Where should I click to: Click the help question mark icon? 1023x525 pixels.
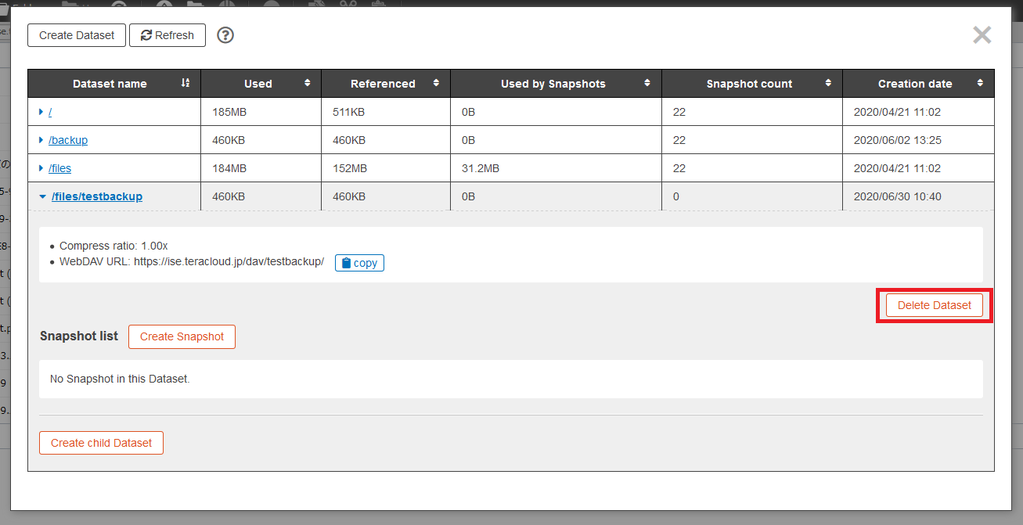click(226, 35)
